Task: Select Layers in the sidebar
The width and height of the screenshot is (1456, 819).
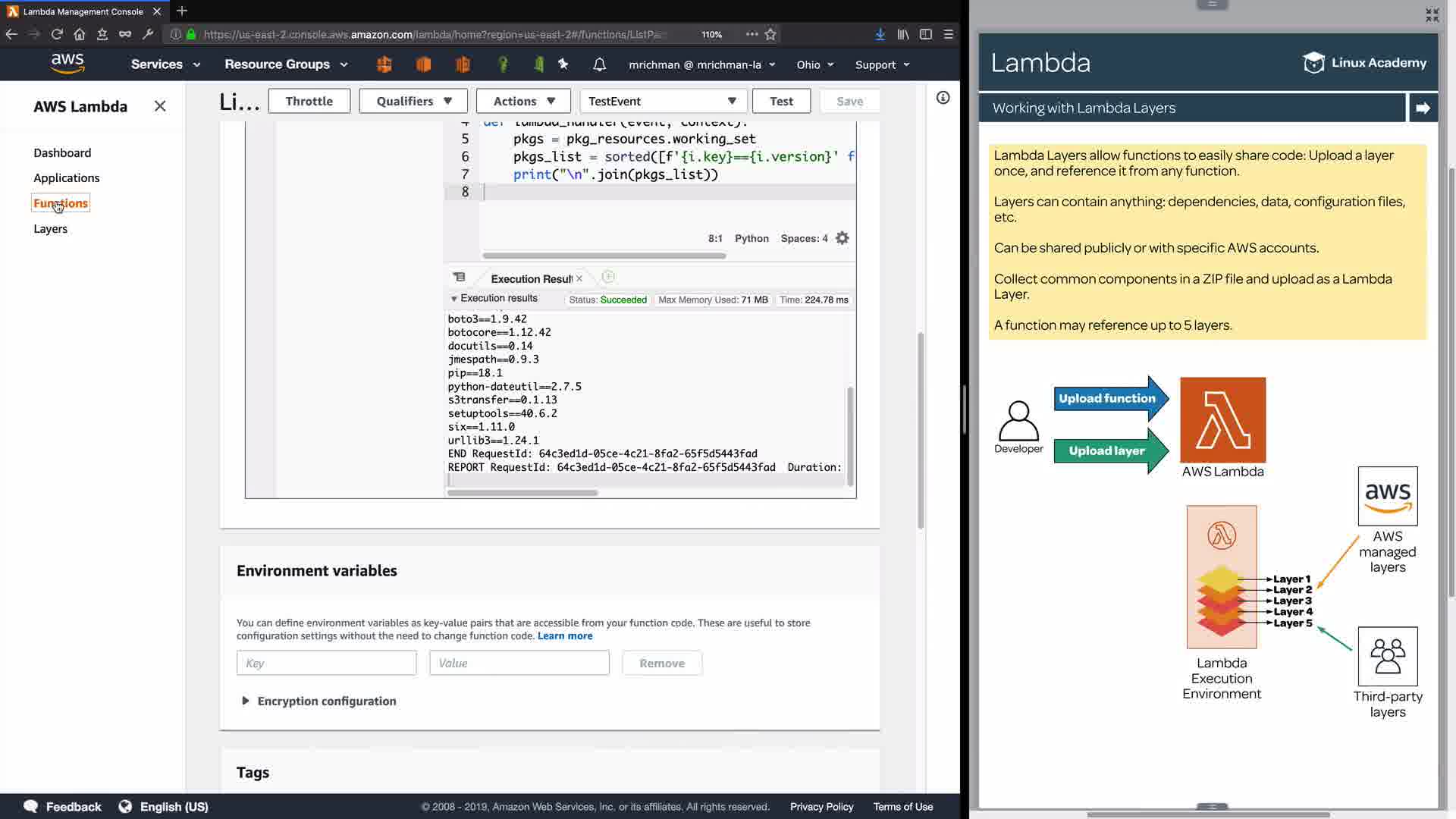Action: tap(50, 228)
